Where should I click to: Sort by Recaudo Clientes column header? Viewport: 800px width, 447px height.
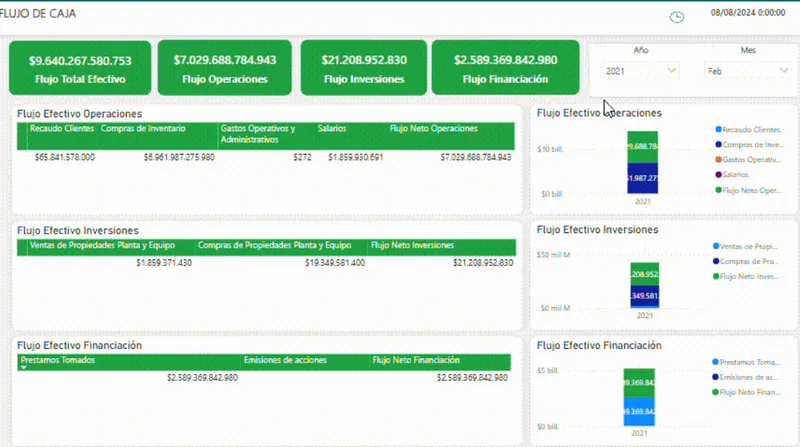click(x=62, y=129)
